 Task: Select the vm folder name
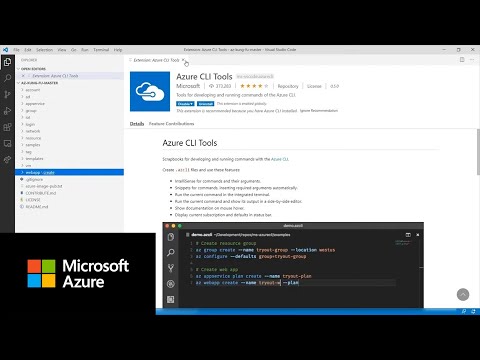click(28, 166)
